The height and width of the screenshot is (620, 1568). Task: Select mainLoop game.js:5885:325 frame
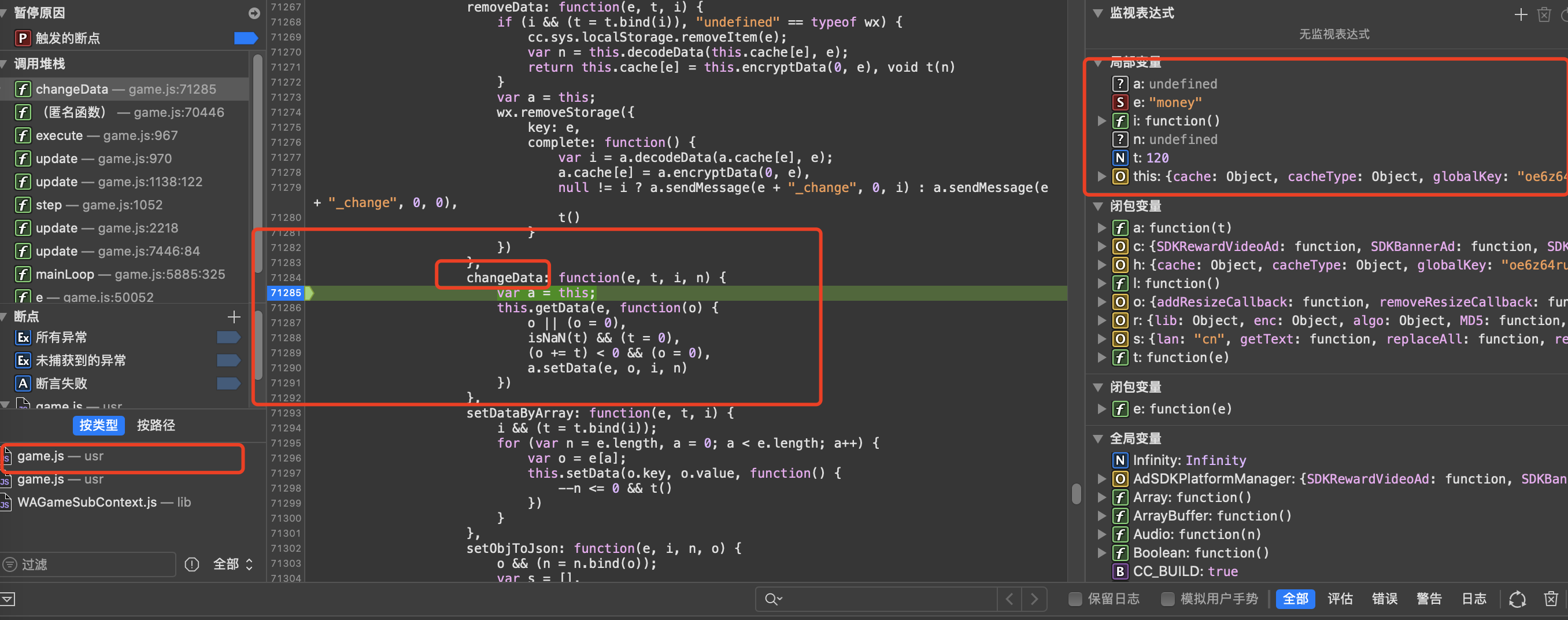pyautogui.click(x=124, y=275)
